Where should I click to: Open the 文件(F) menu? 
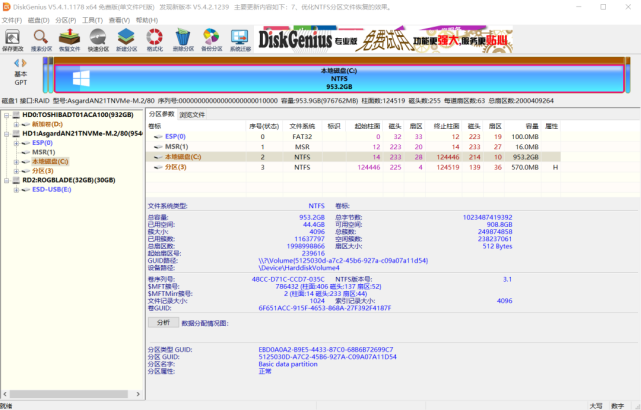tap(12, 20)
